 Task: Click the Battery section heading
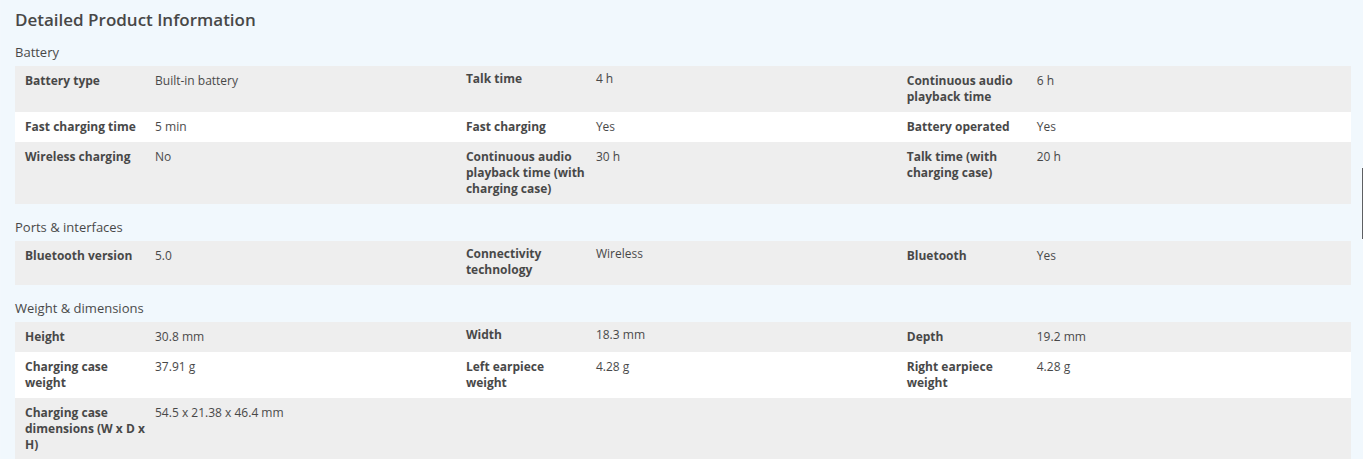tap(37, 52)
